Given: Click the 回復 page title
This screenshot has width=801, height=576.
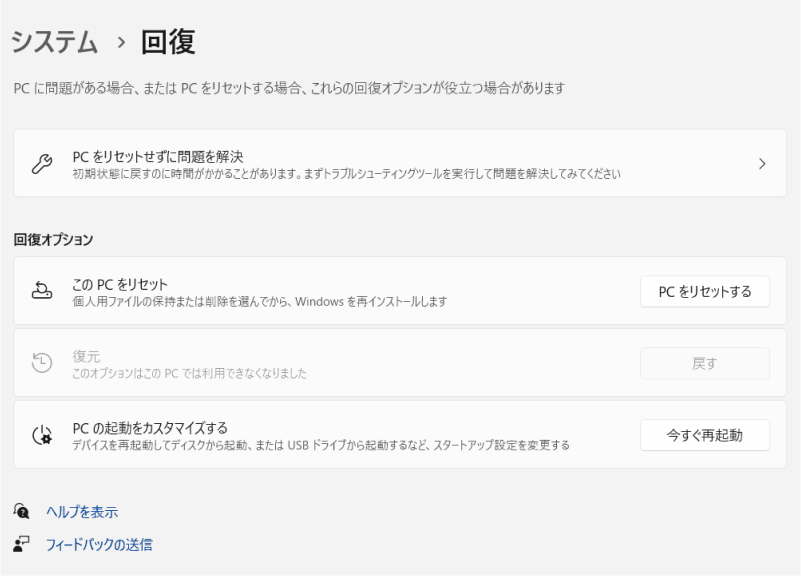Looking at the screenshot, I should pos(166,42).
